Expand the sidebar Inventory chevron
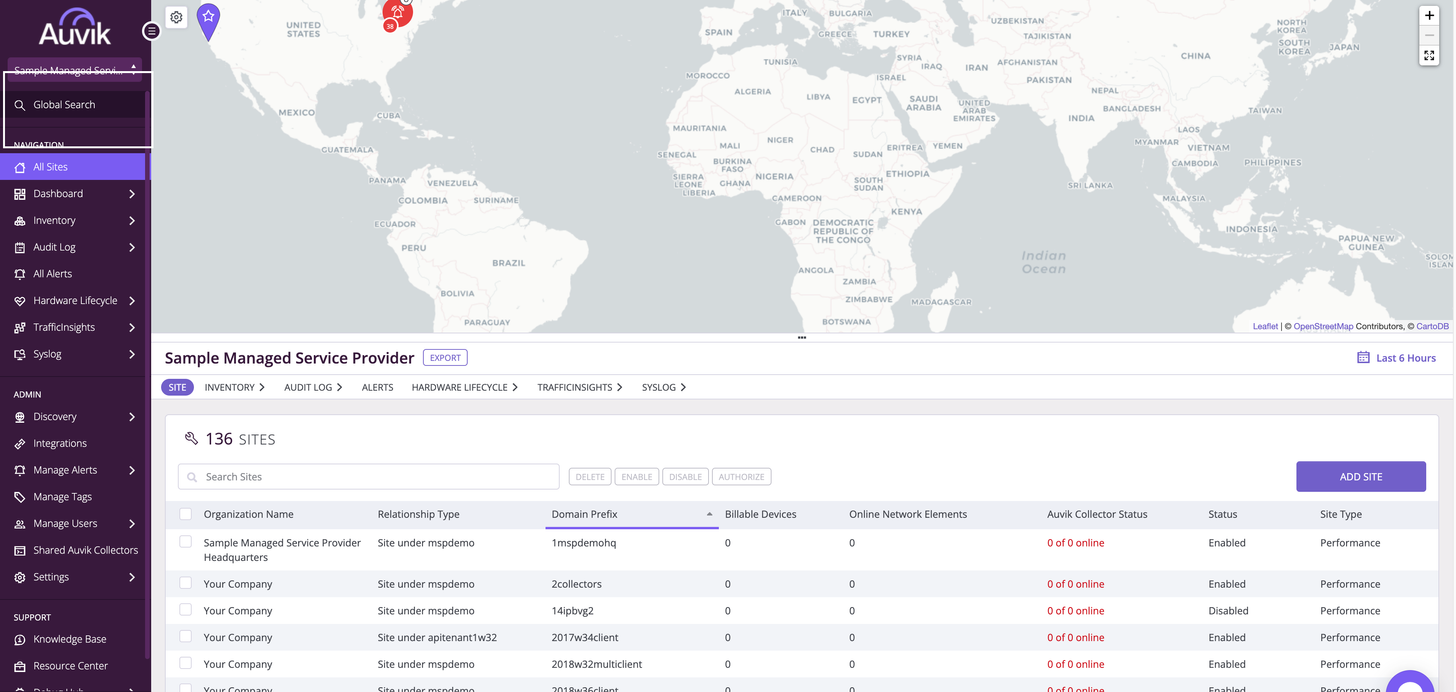 pos(132,221)
